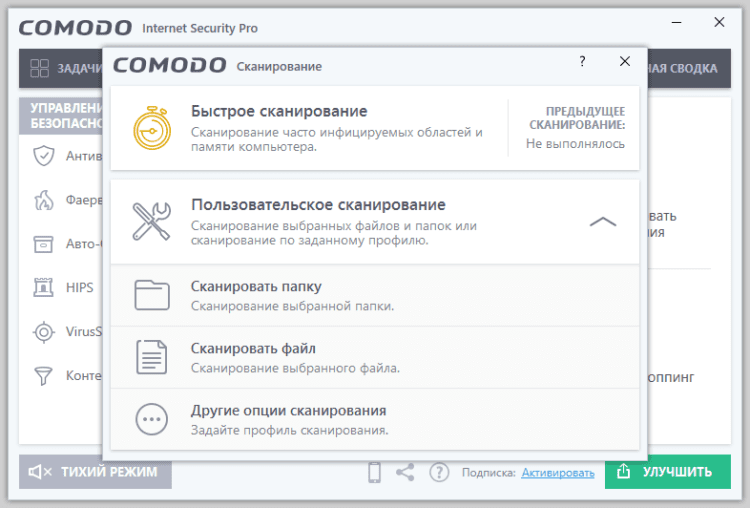750x508 pixels.
Task: Open Другие опции сканирования
Action: point(375,420)
